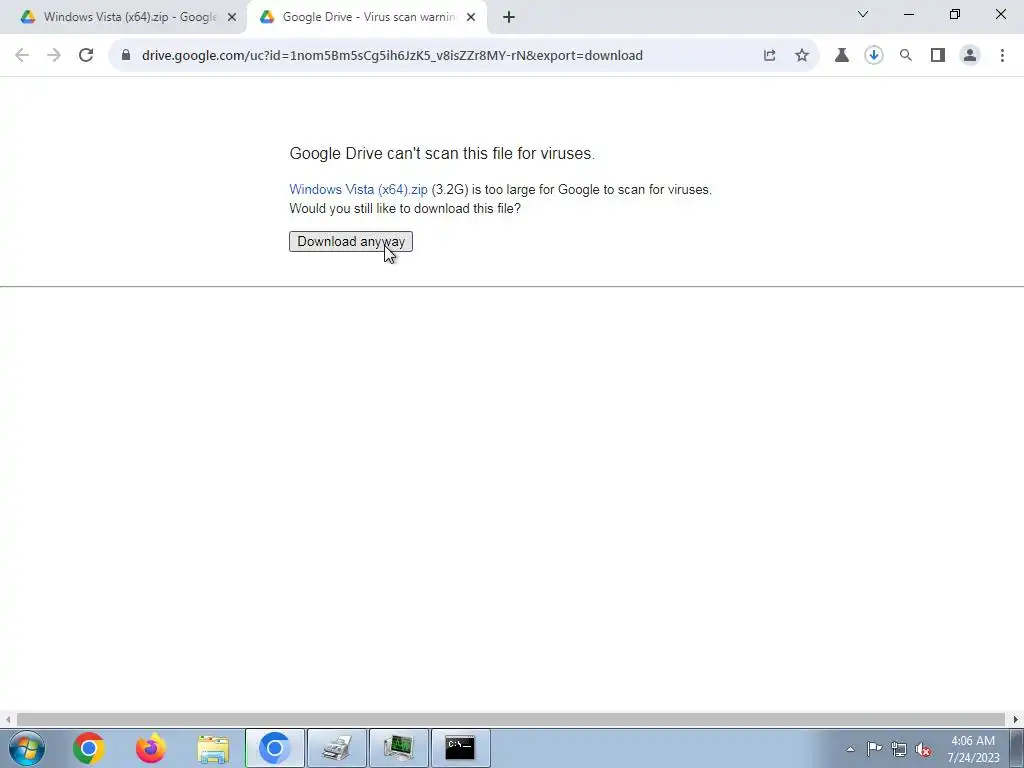Viewport: 1024px width, 768px height.
Task: Click the Download anyway button
Action: click(351, 242)
